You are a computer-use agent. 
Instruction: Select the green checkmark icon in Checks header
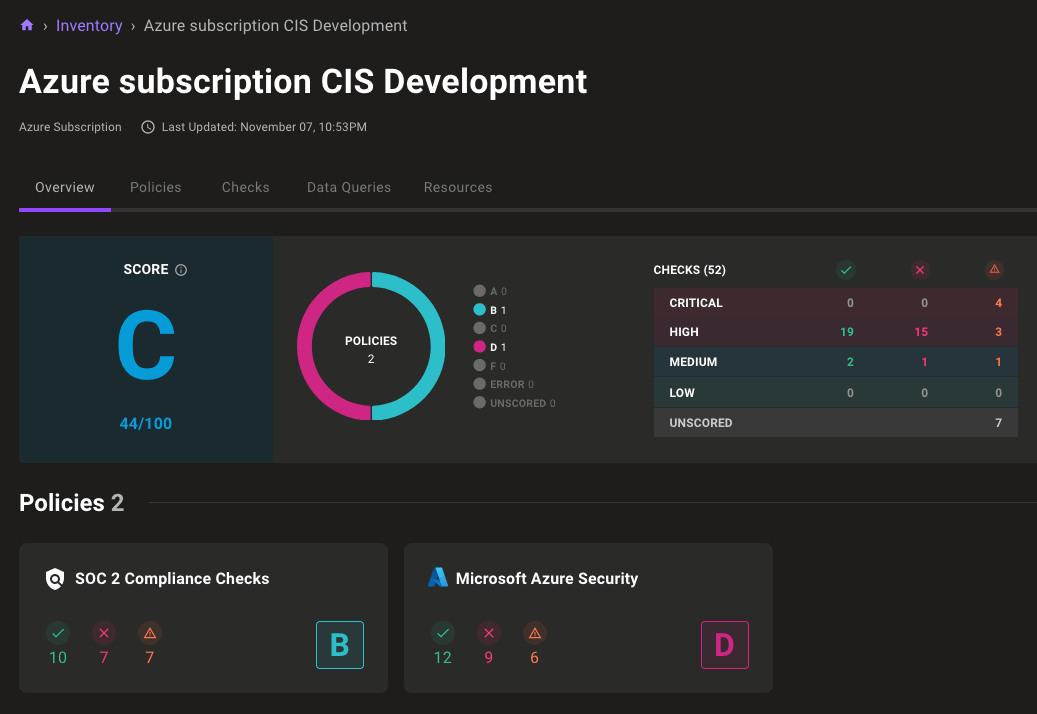click(x=846, y=269)
